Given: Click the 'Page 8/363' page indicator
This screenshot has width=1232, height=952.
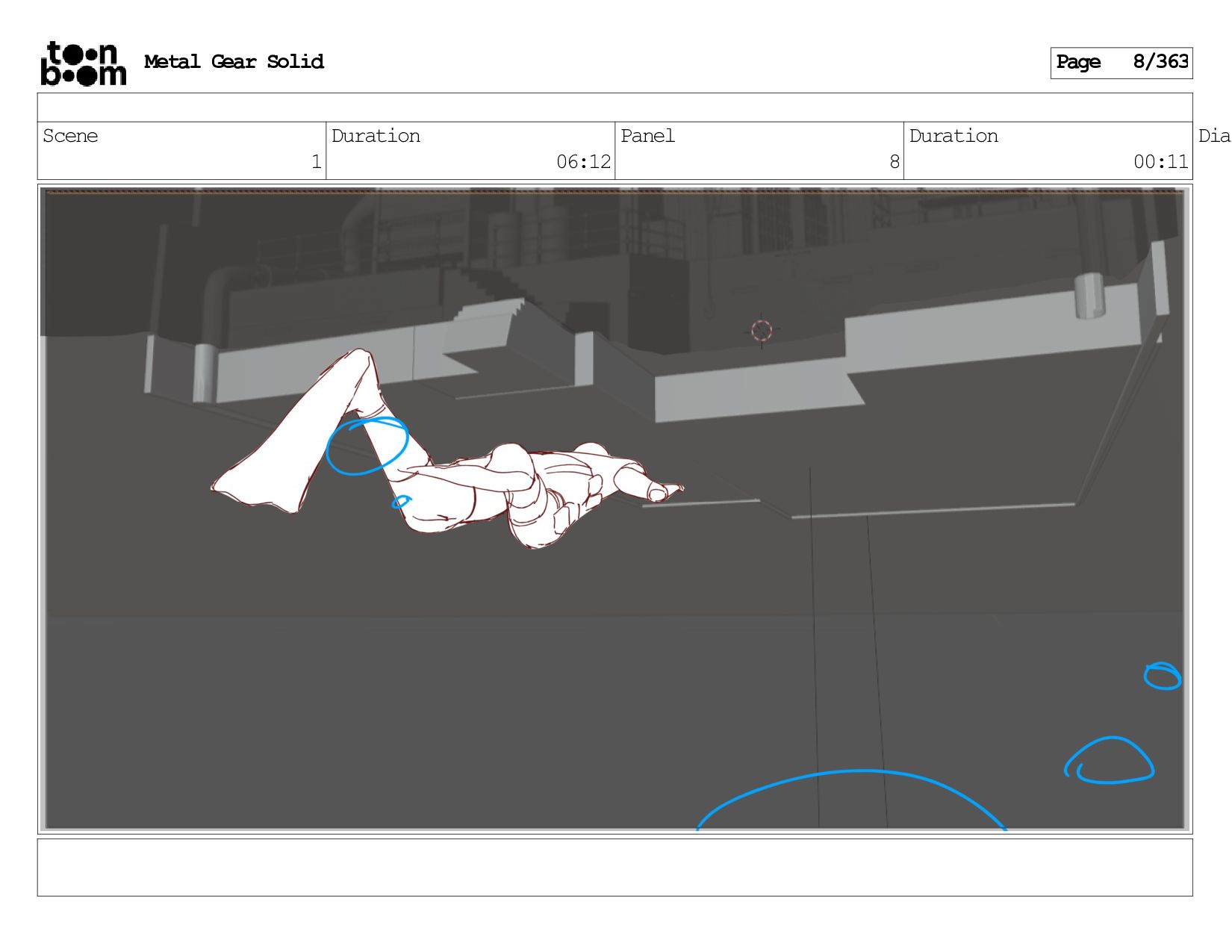Looking at the screenshot, I should tap(1121, 63).
